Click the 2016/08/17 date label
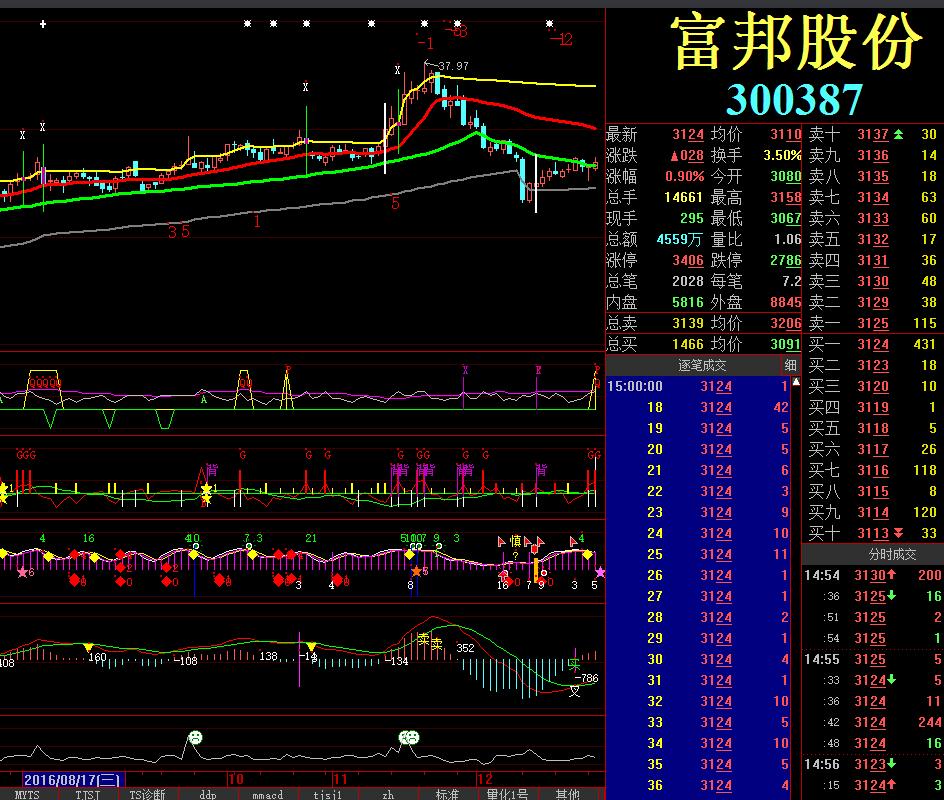This screenshot has height=800, width=944. click(x=72, y=780)
